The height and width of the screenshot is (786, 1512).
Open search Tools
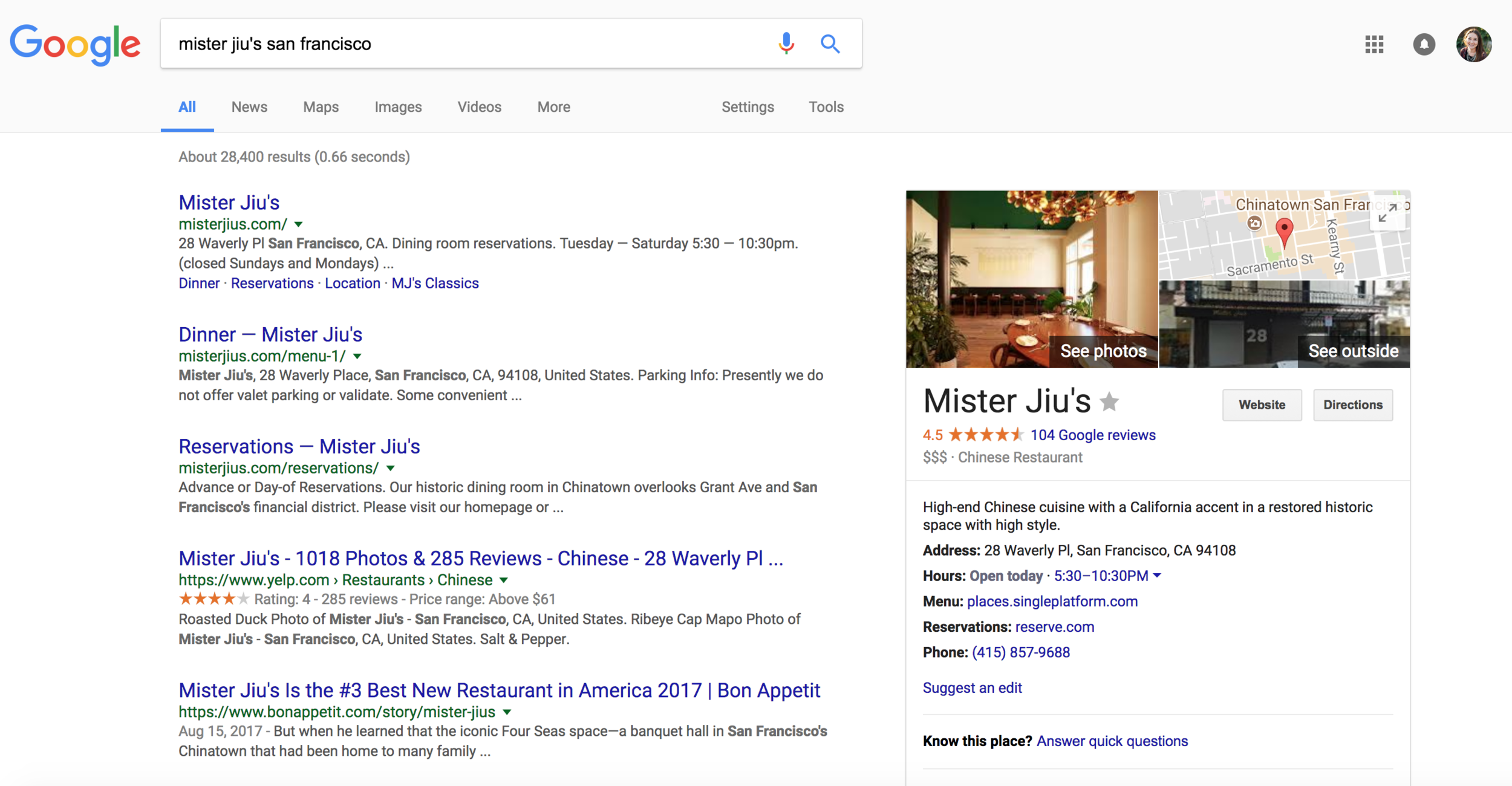tap(826, 107)
